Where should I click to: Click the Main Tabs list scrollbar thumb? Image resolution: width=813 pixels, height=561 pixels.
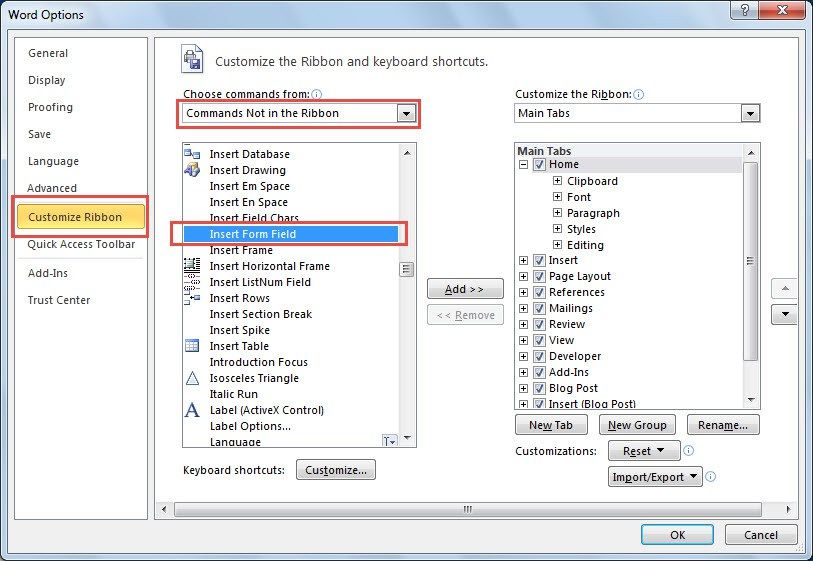pos(750,261)
